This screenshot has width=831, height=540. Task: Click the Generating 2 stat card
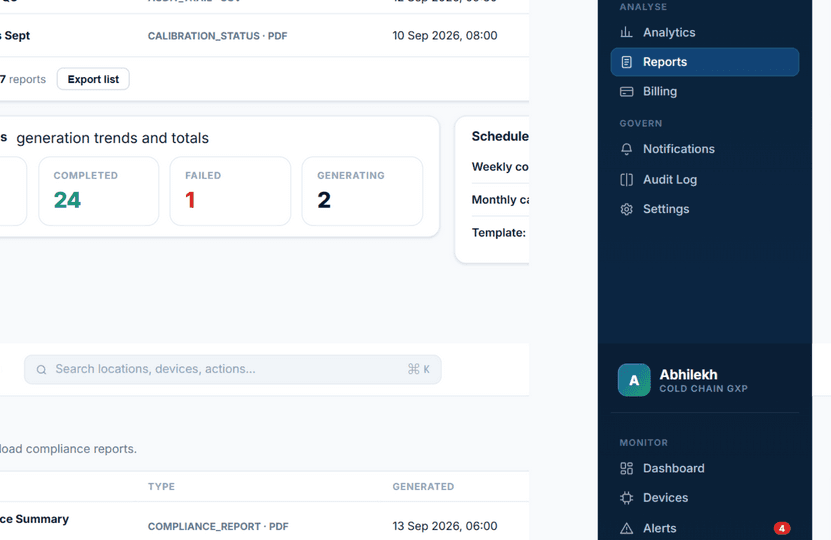point(363,191)
